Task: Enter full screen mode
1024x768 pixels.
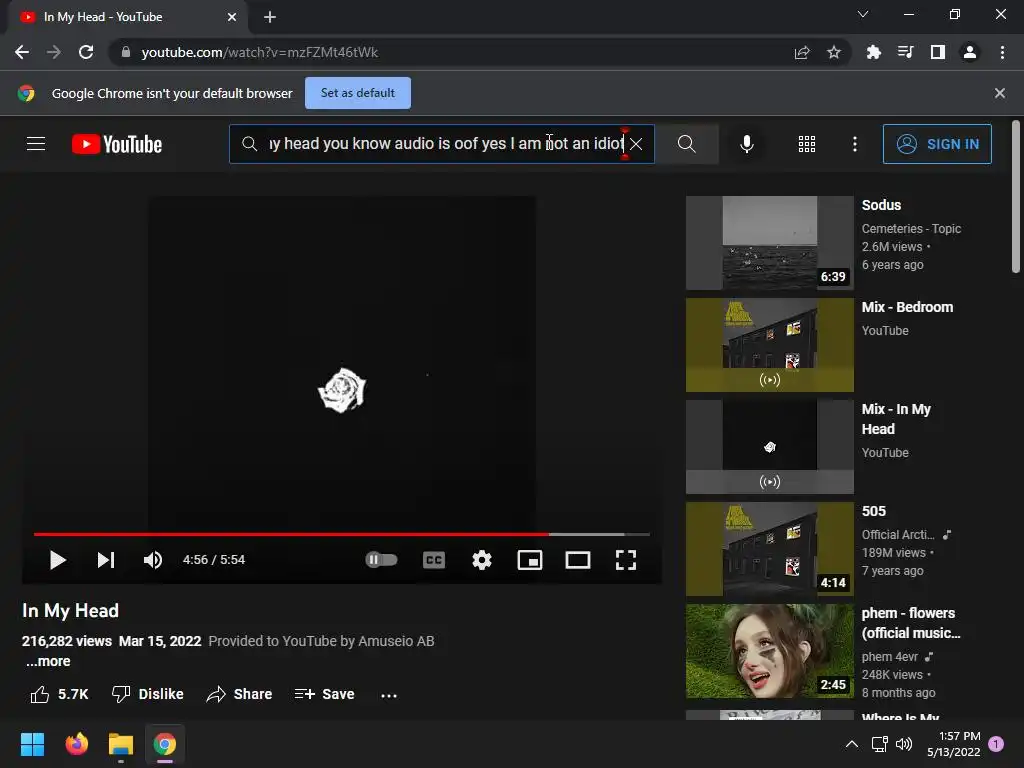Action: click(x=626, y=560)
